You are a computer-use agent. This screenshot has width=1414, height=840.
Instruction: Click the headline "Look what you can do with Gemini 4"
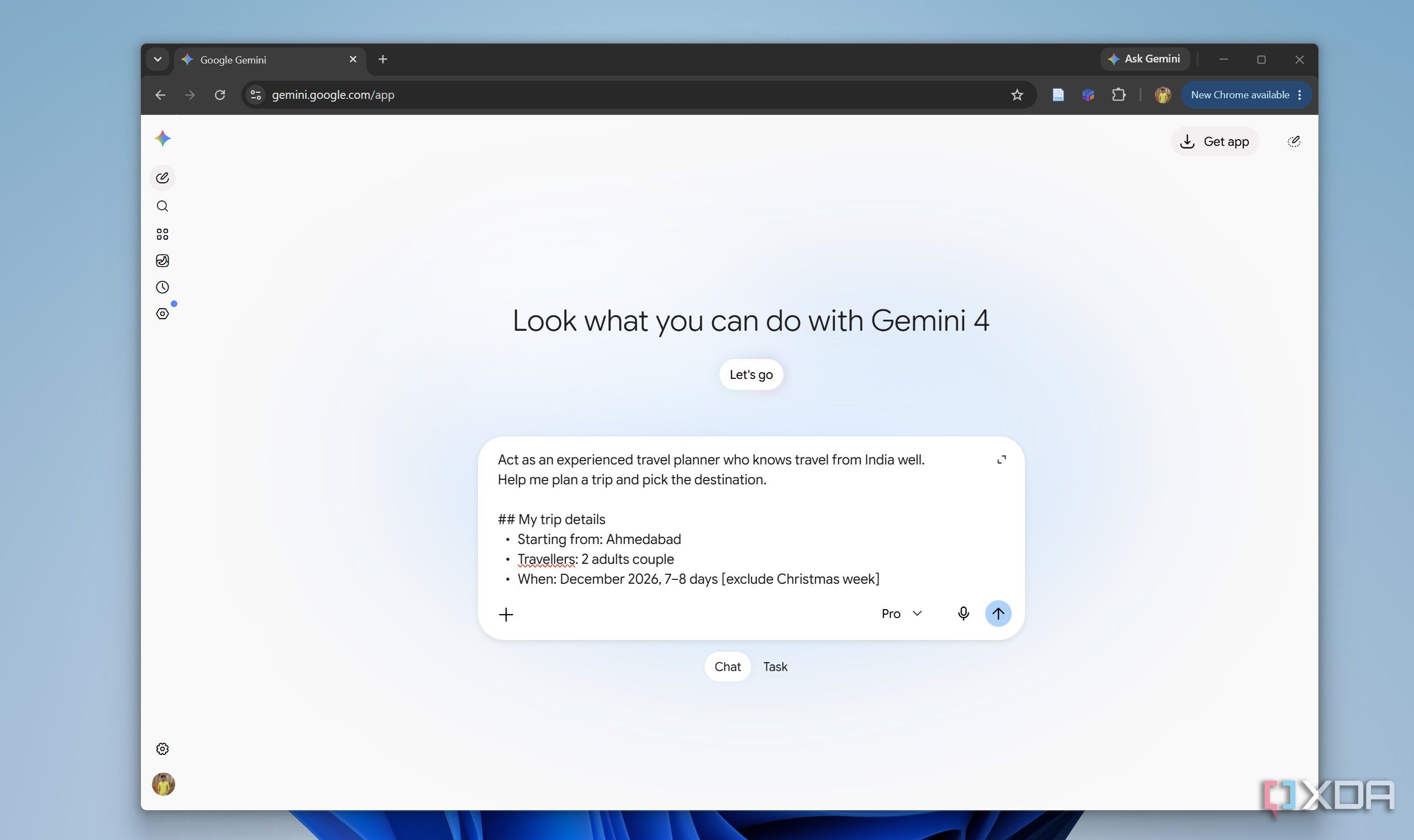751,321
